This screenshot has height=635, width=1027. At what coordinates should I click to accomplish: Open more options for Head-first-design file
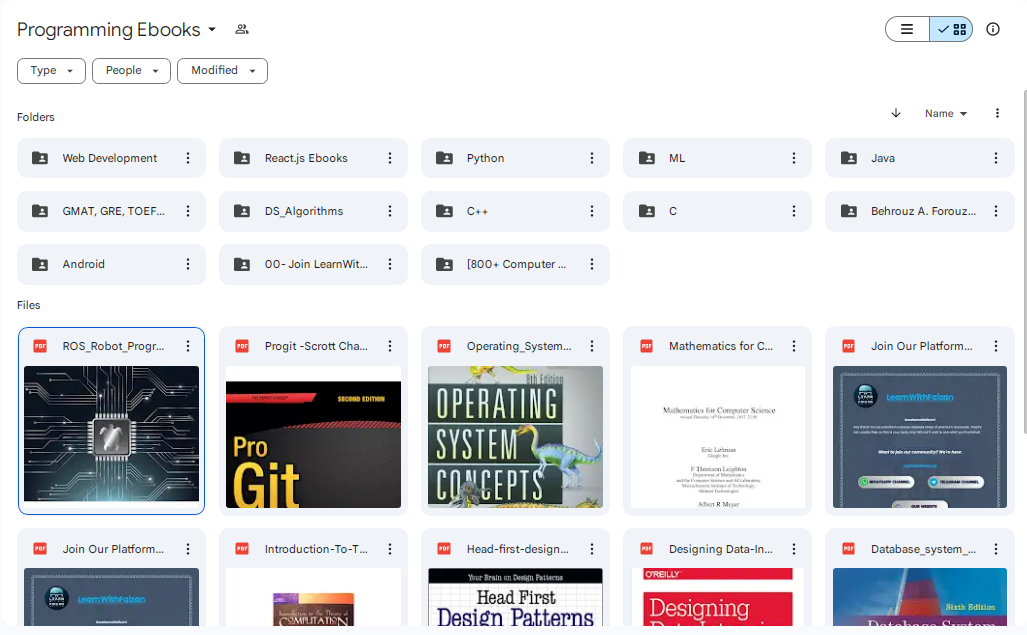(591, 549)
